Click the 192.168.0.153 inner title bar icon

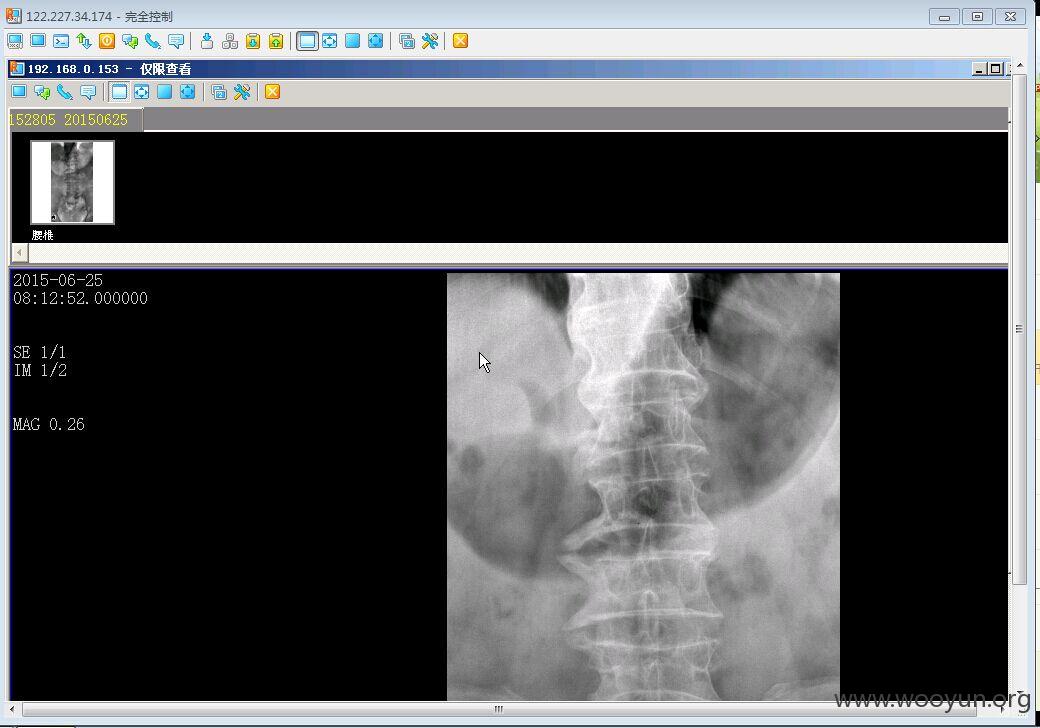point(17,68)
